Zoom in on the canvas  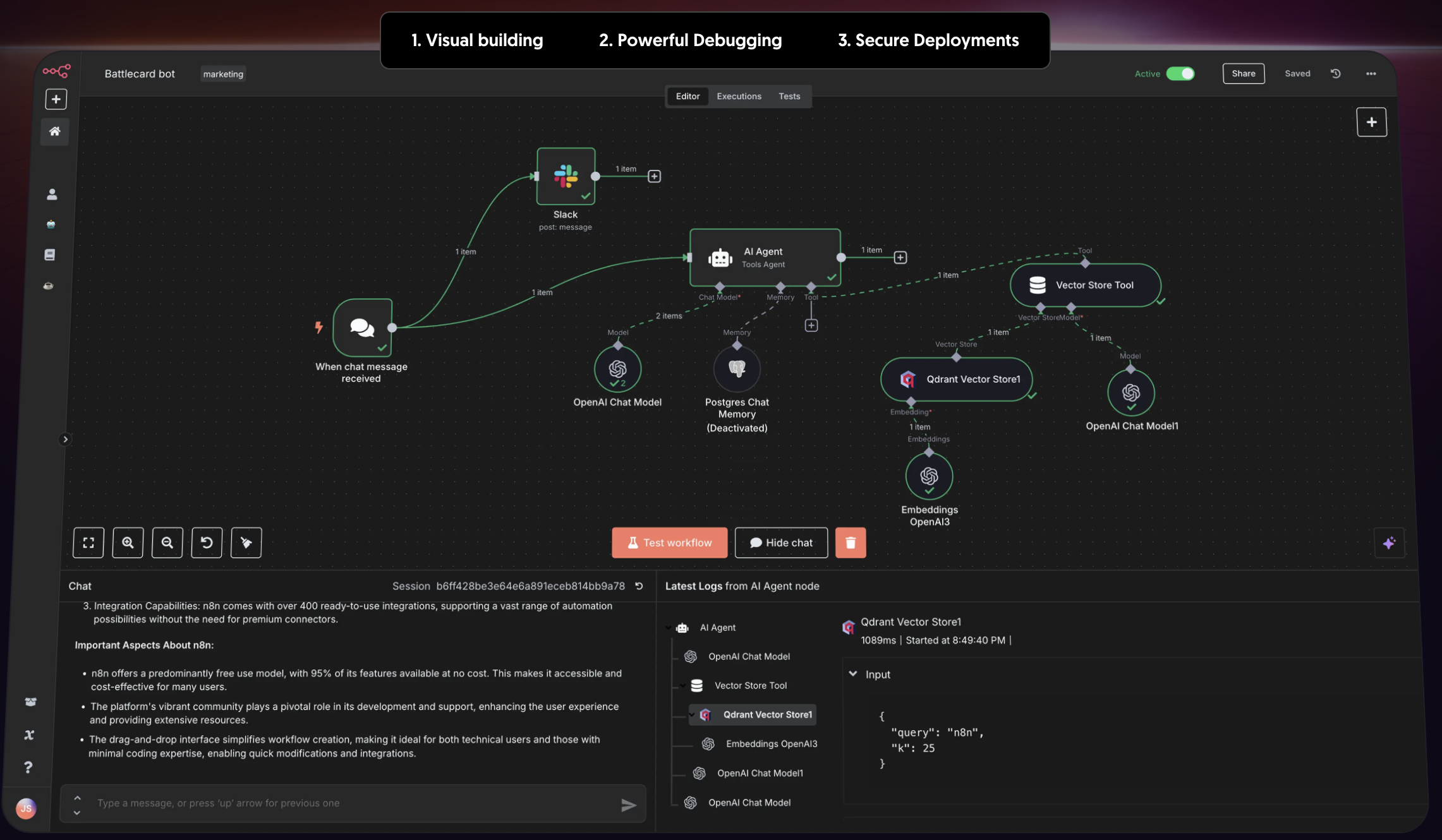128,543
